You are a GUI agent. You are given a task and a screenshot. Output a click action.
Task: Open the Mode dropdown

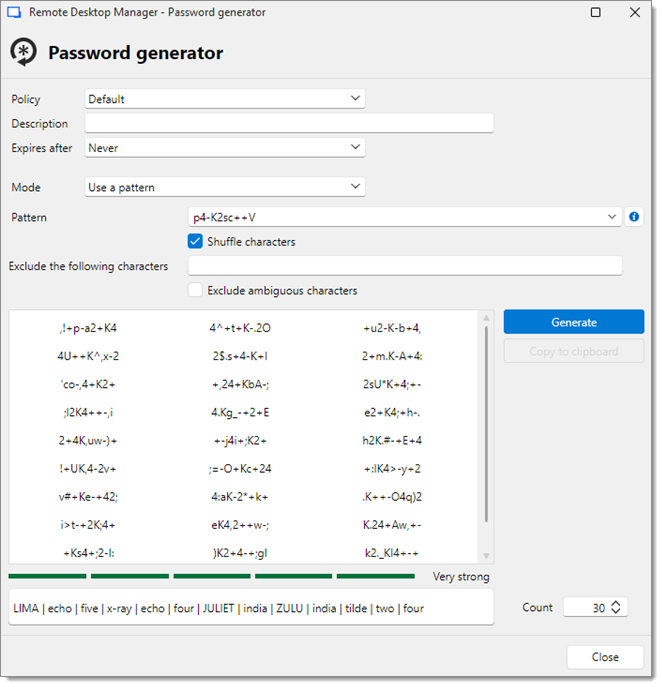pyautogui.click(x=226, y=188)
